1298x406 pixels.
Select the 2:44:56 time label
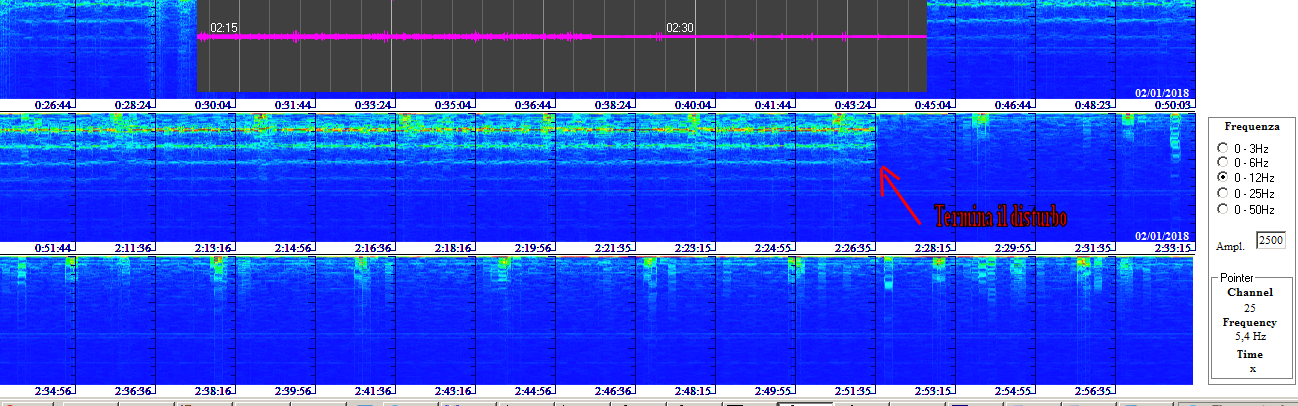tap(533, 390)
